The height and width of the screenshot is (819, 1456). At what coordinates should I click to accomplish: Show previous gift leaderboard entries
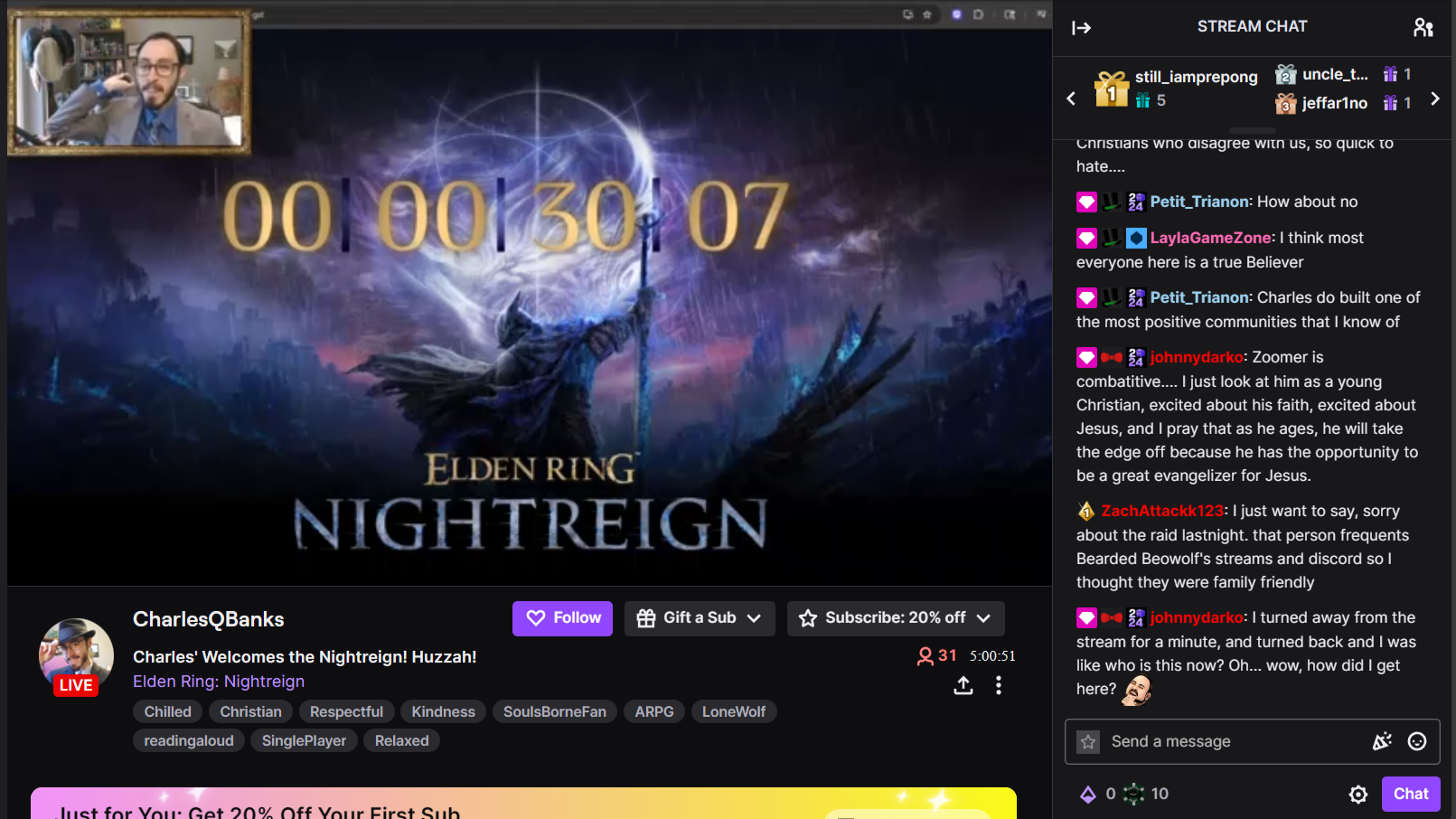point(1071,99)
